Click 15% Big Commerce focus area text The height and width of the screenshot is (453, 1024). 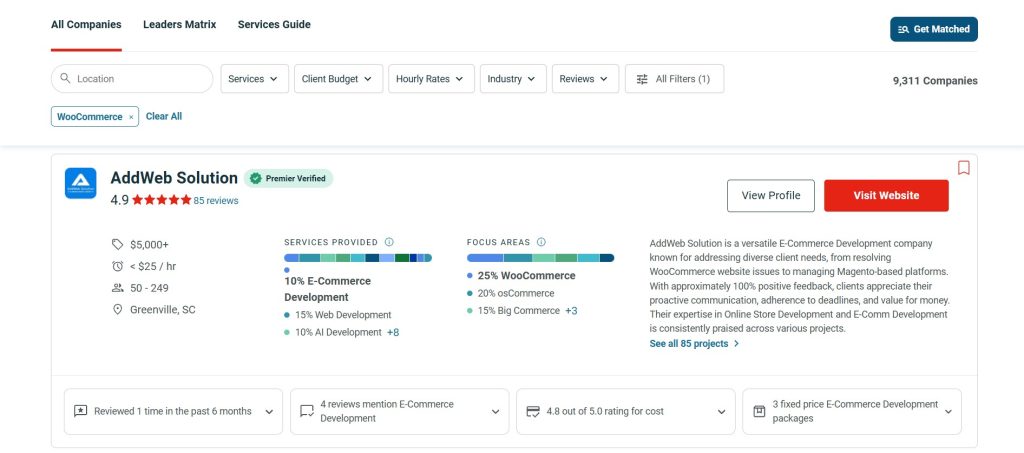[519, 311]
